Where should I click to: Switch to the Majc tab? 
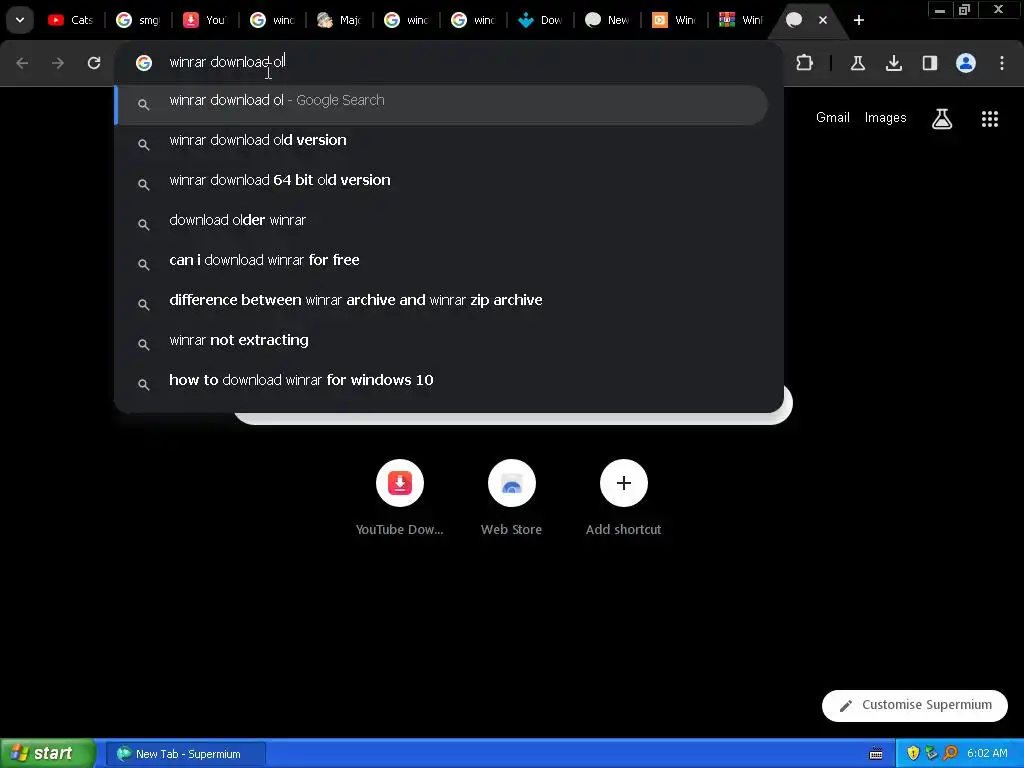[338, 20]
